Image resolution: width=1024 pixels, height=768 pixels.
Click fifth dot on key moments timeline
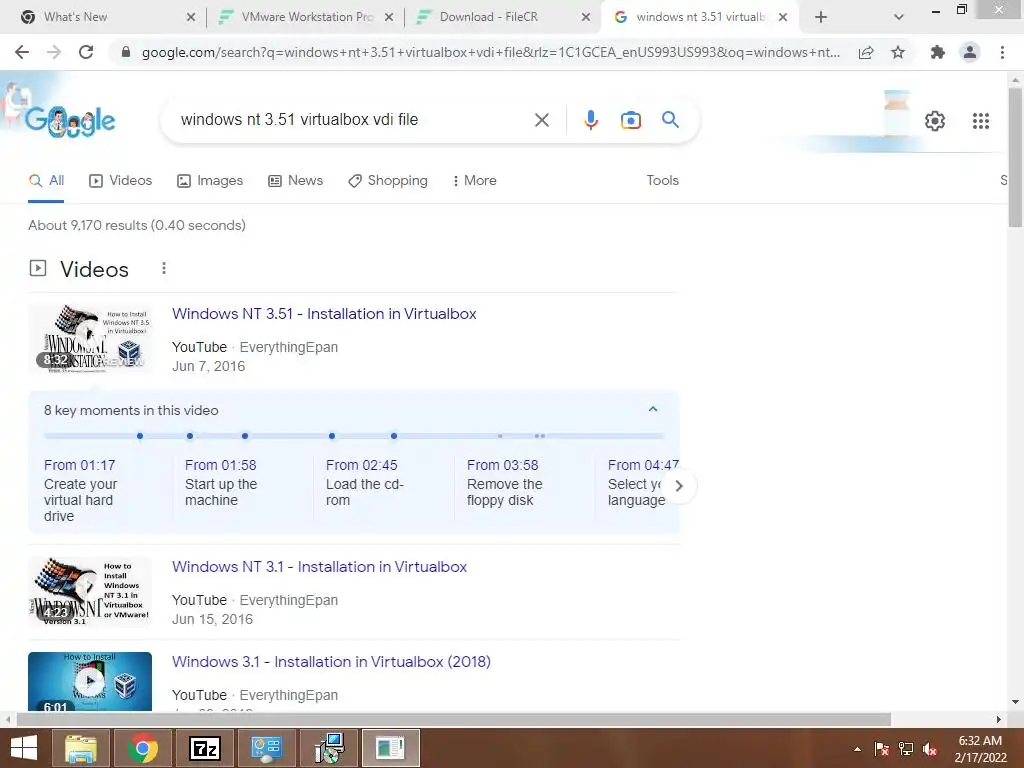tap(394, 436)
